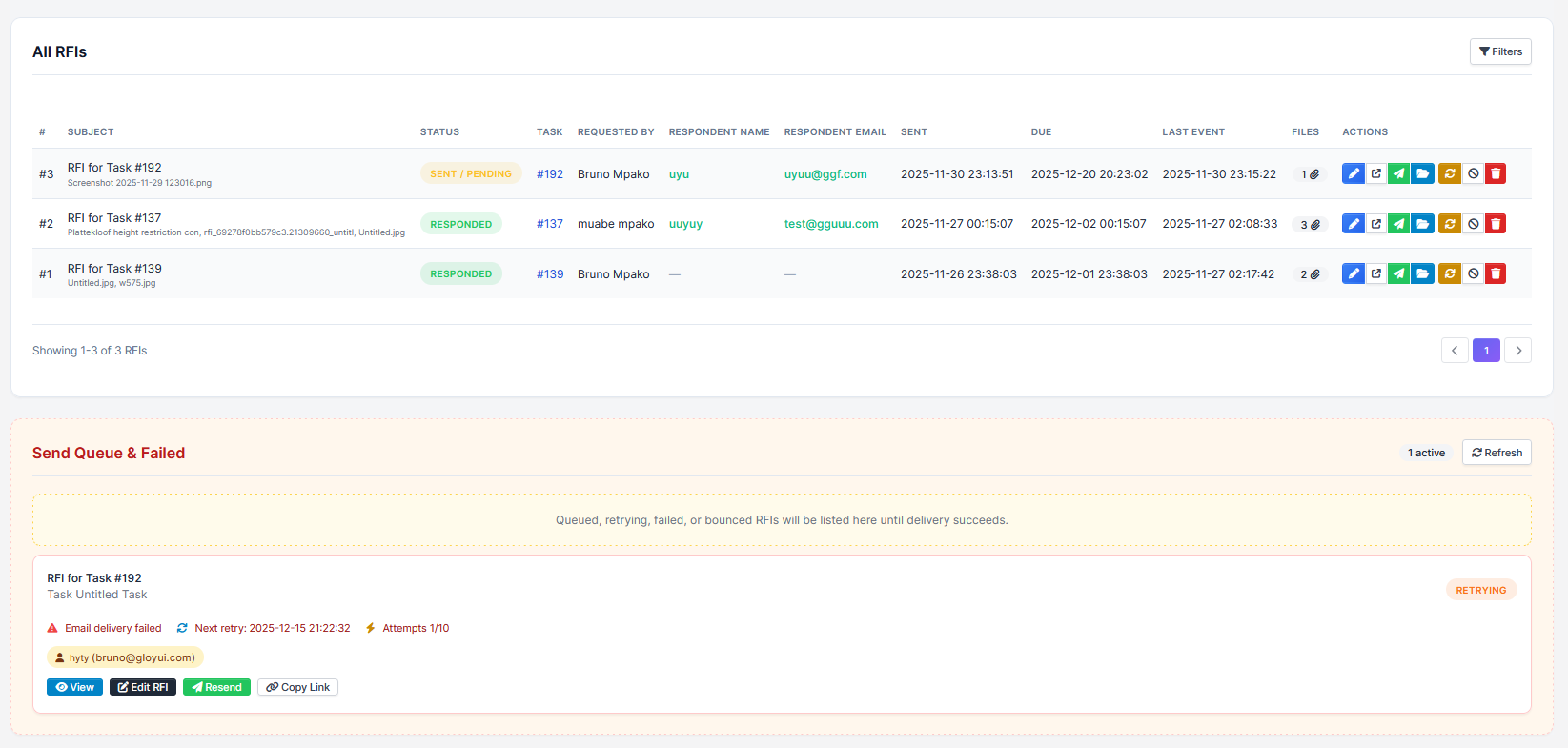Click recipient chip hyty (bruno@gloyui.com)
This screenshot has width=1568, height=748.
[125, 657]
